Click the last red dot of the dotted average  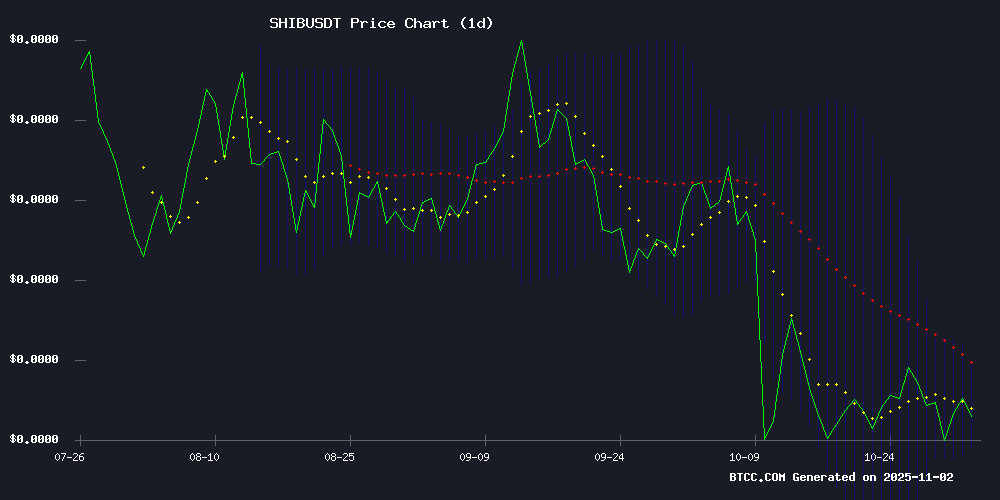[x=971, y=363]
